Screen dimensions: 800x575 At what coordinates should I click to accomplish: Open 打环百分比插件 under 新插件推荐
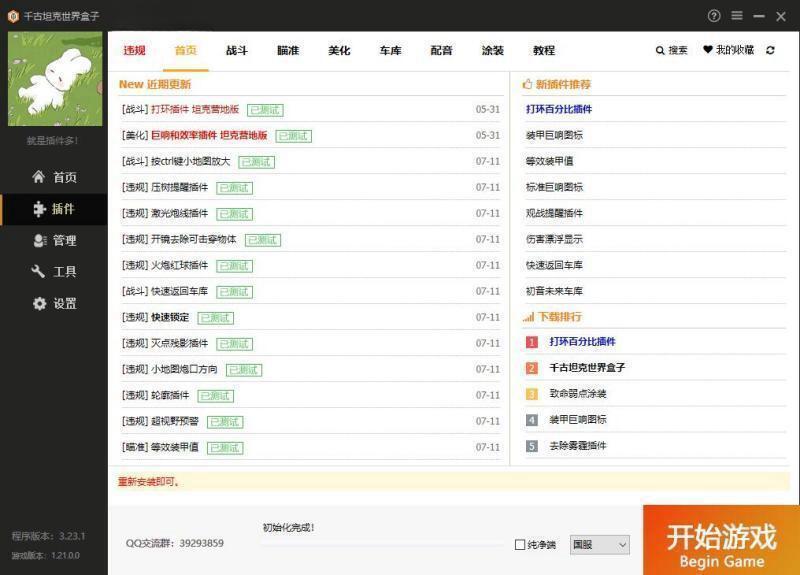pos(559,109)
